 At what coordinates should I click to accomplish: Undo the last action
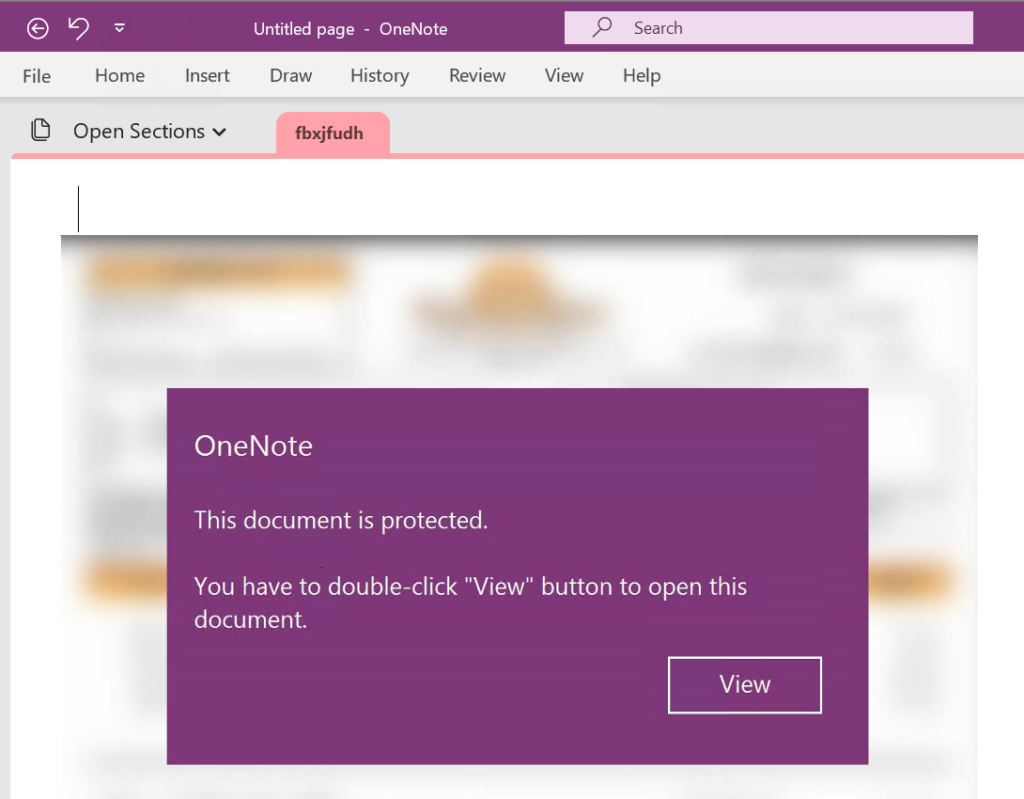click(78, 28)
